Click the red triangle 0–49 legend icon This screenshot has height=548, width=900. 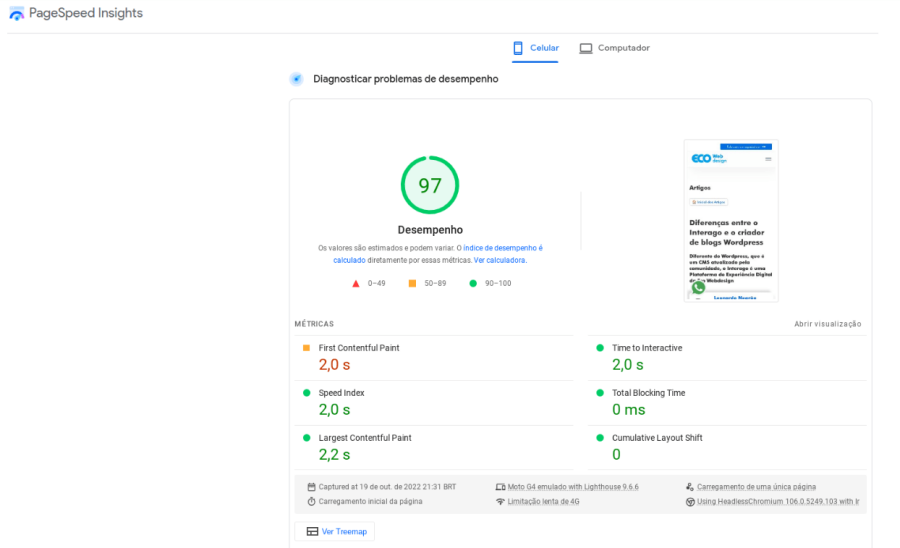356,283
